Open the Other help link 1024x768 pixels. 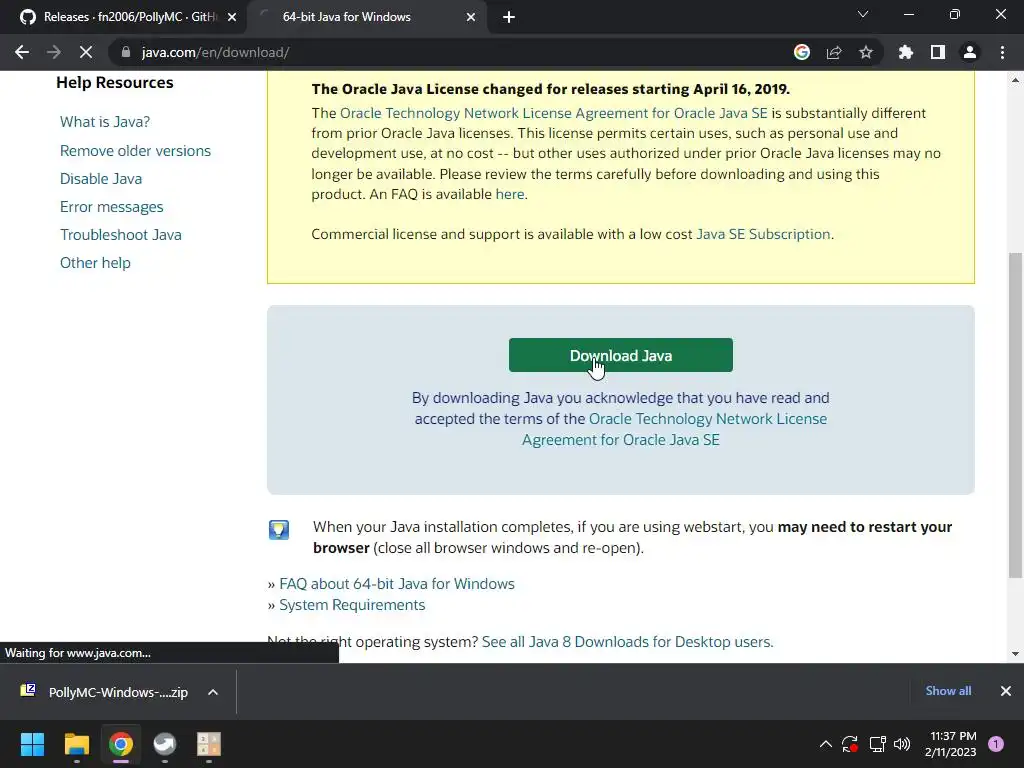tap(95, 263)
